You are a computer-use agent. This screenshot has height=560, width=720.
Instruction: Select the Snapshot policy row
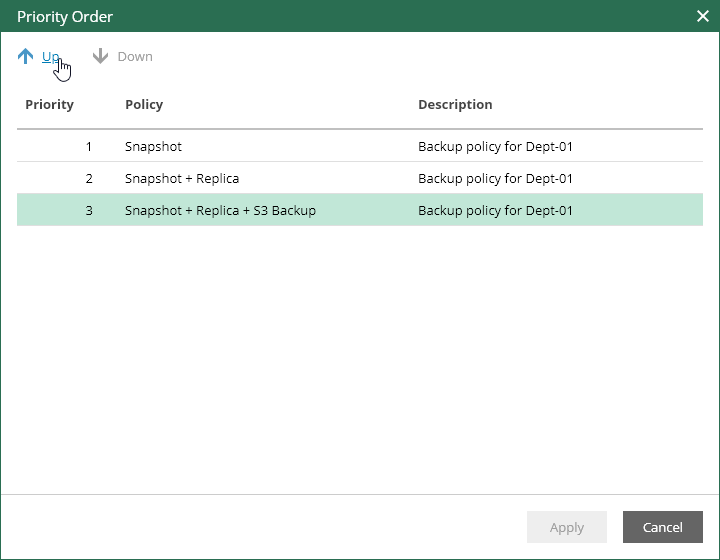click(x=360, y=146)
